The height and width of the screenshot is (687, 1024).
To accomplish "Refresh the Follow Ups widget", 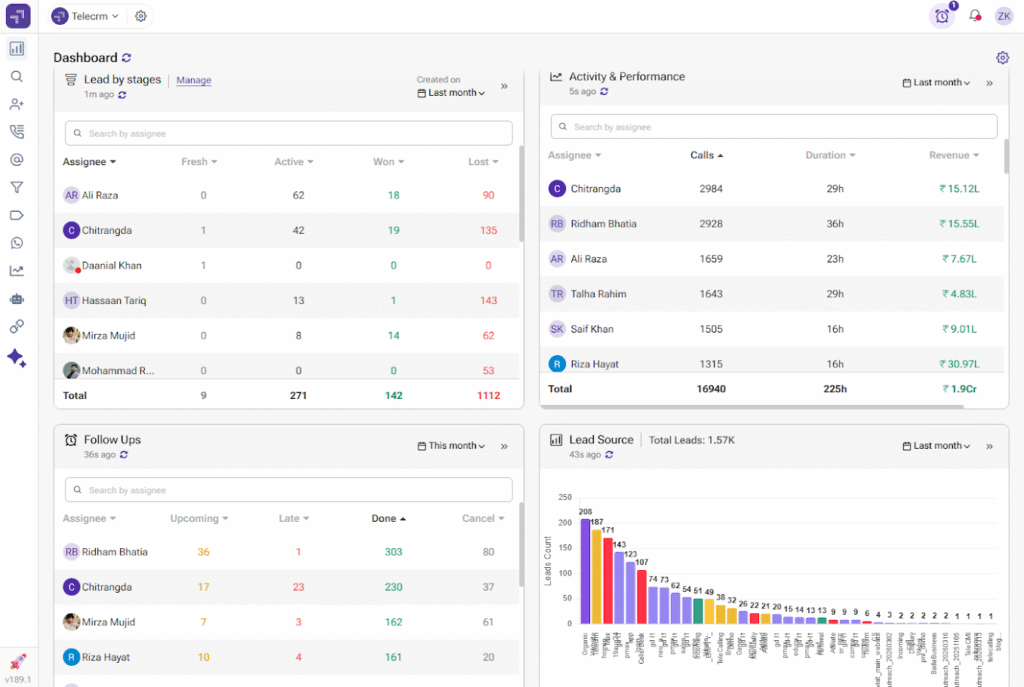I will click(122, 454).
